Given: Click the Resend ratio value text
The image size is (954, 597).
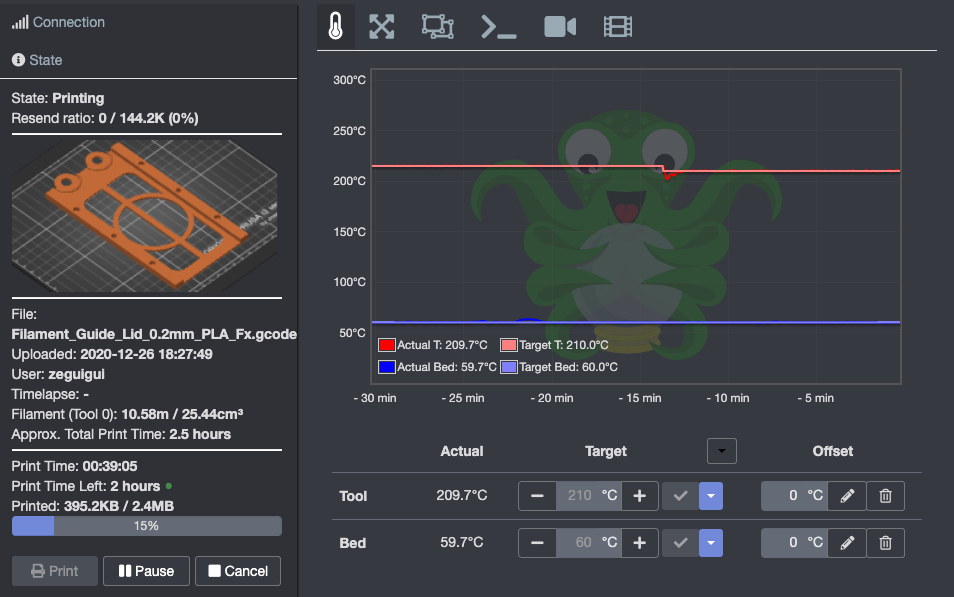Looking at the screenshot, I should click(148, 118).
